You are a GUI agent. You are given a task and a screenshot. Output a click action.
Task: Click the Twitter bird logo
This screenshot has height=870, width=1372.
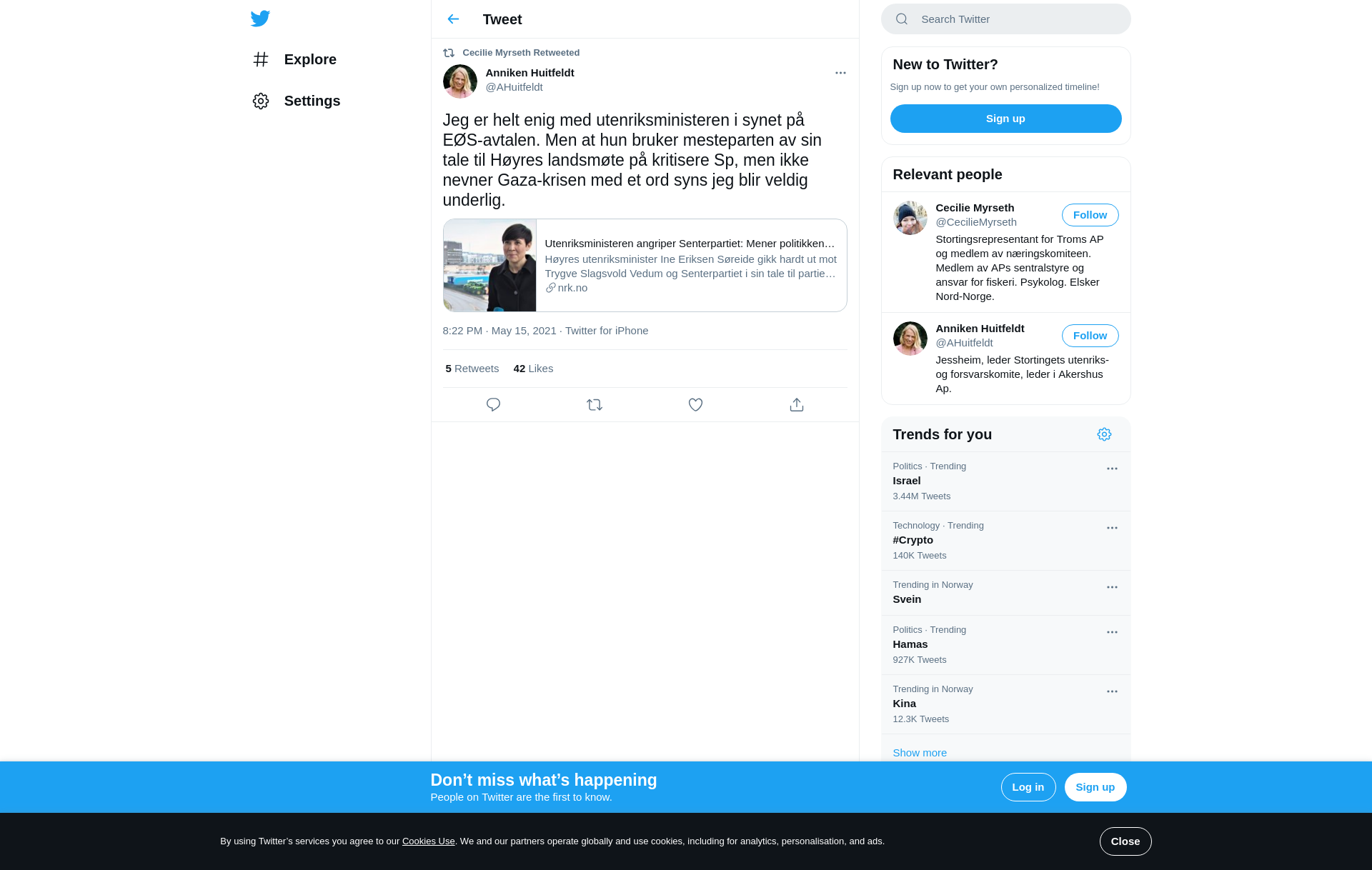260,19
